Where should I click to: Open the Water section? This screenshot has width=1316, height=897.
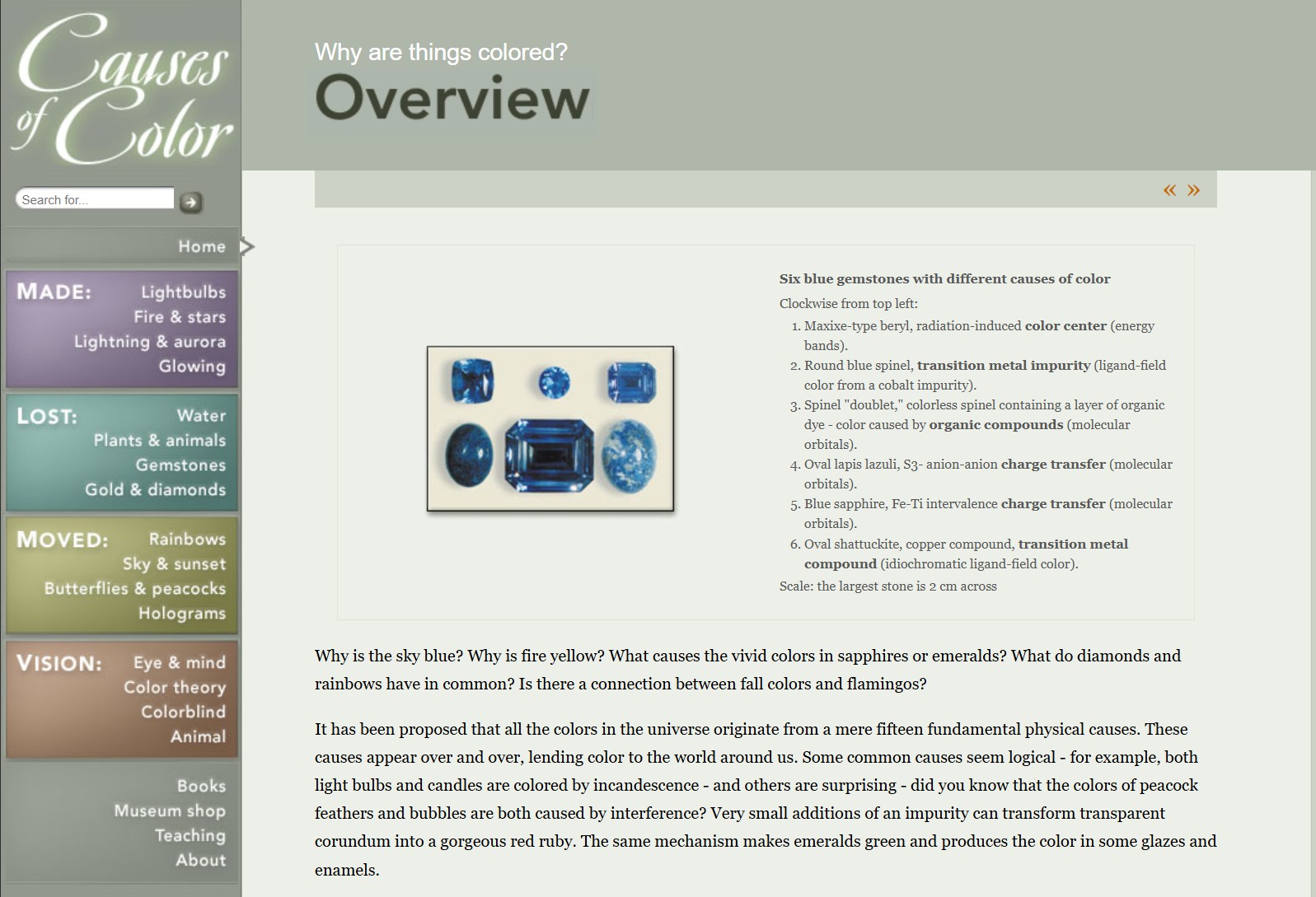[201, 415]
